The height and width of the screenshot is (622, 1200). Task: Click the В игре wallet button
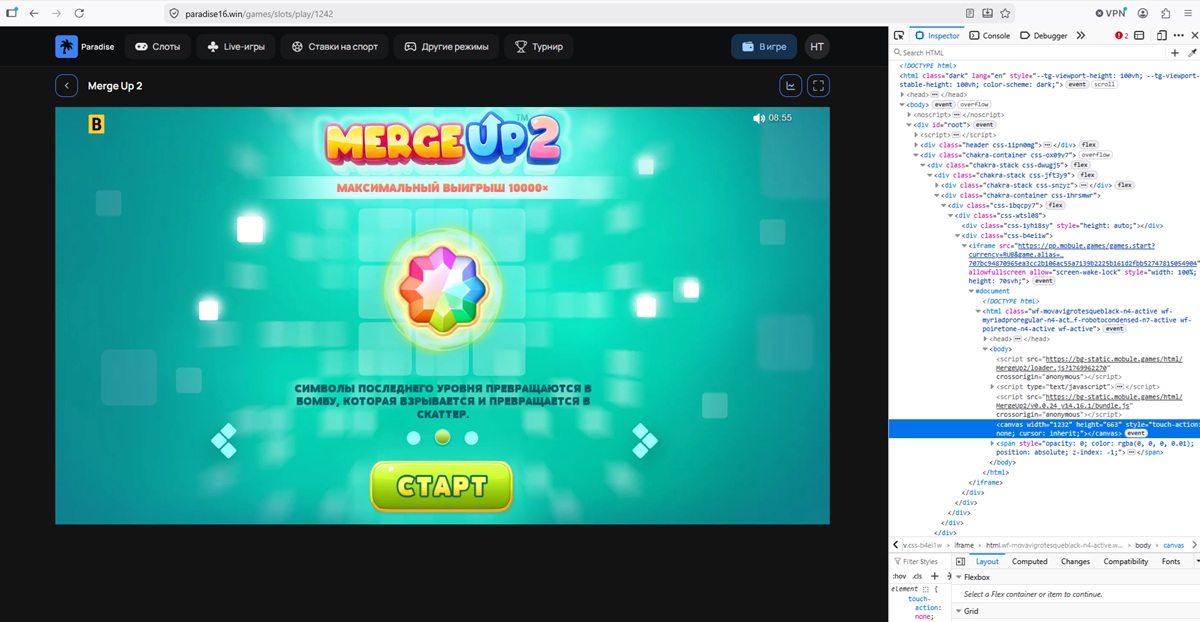pyautogui.click(x=763, y=46)
